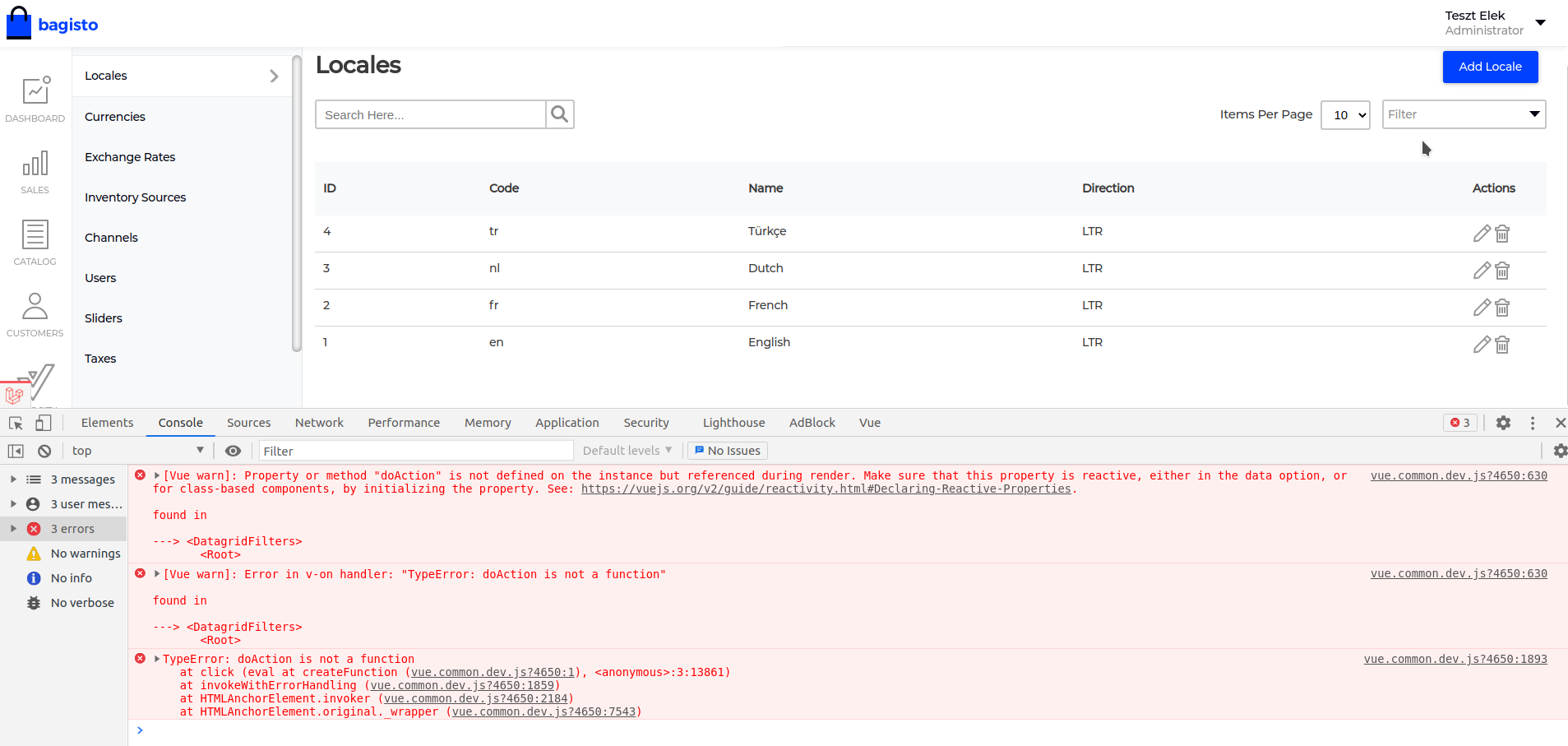The image size is (1568, 746).
Task: Click the Laravel debugbar icon
Action: [14, 396]
